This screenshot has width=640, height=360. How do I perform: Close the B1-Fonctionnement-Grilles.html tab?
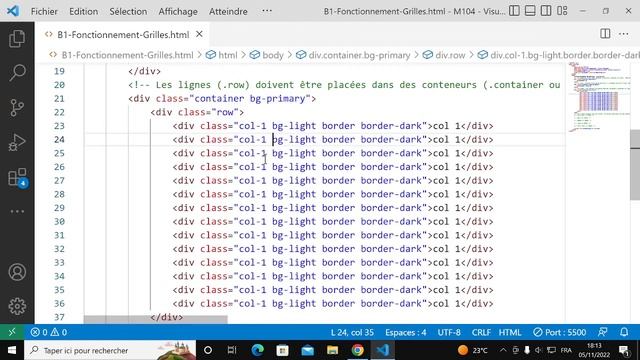pos(199,34)
